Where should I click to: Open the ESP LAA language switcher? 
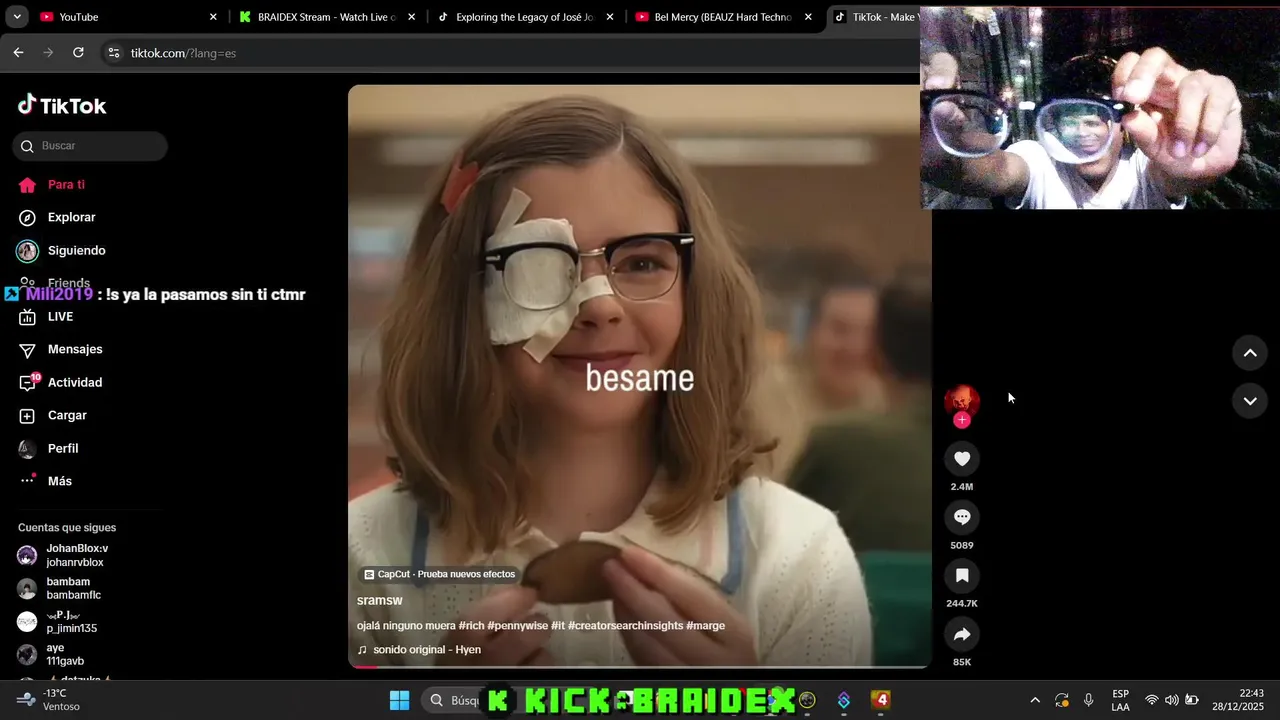(x=1121, y=700)
